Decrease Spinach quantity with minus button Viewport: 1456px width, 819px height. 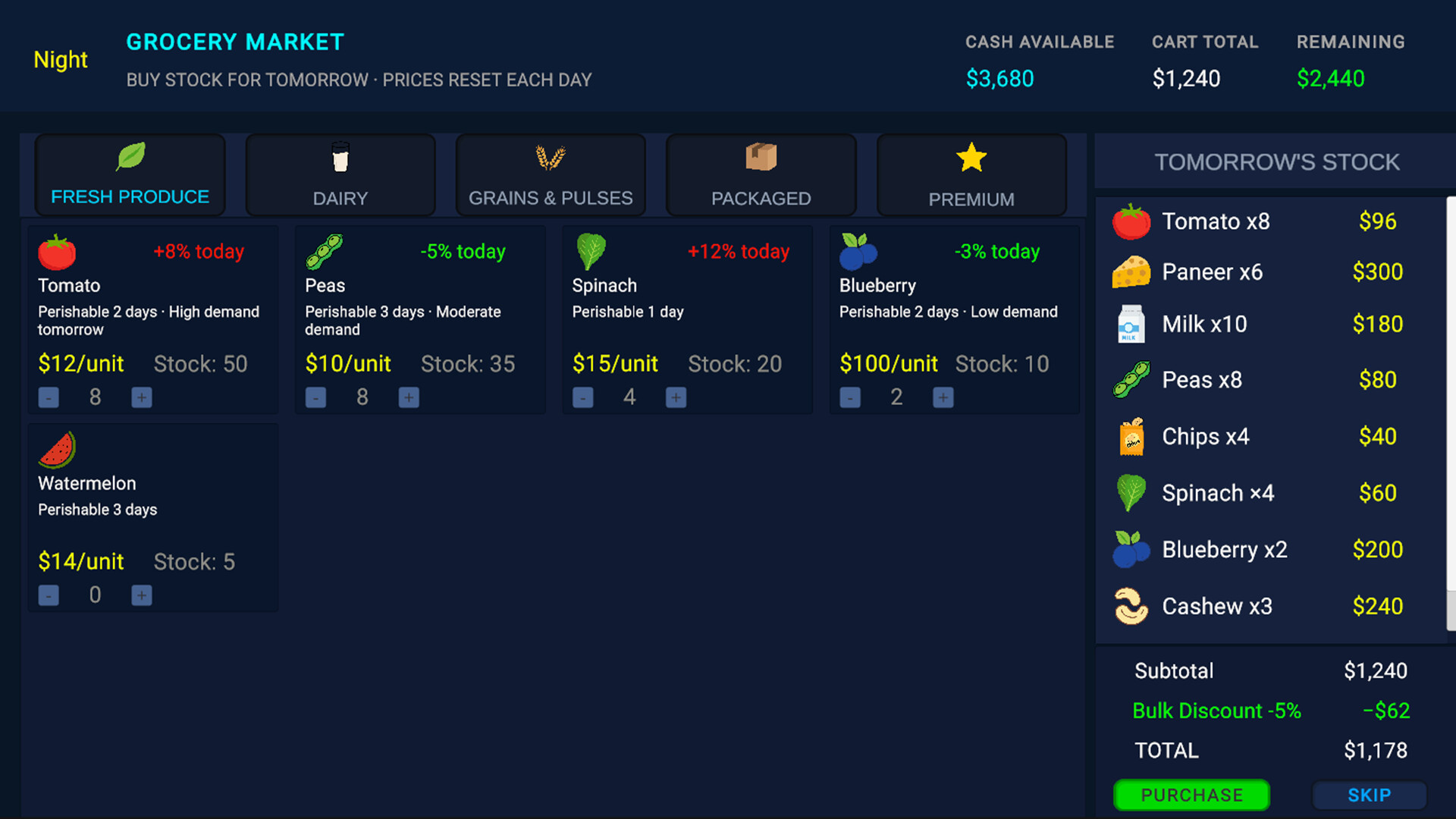click(583, 397)
